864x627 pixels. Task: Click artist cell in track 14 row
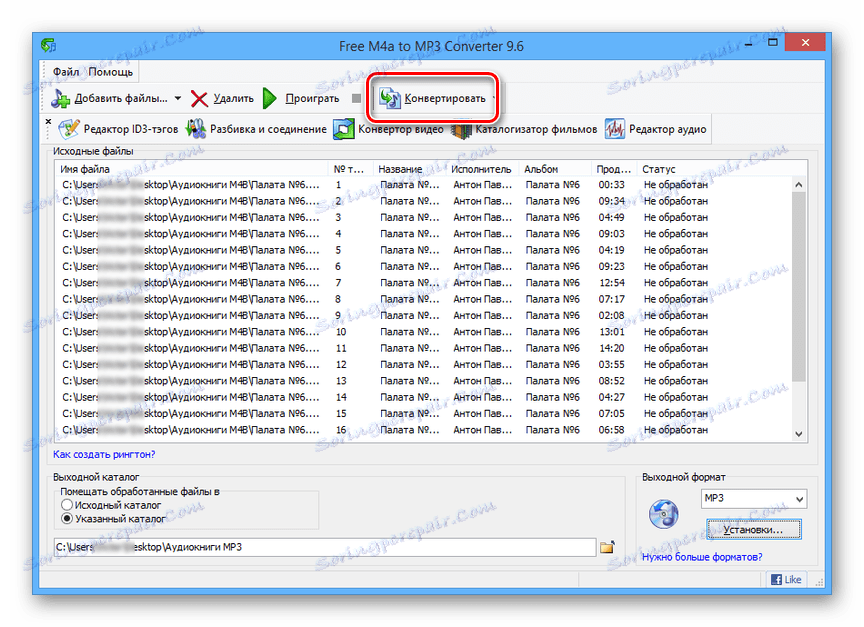483,397
